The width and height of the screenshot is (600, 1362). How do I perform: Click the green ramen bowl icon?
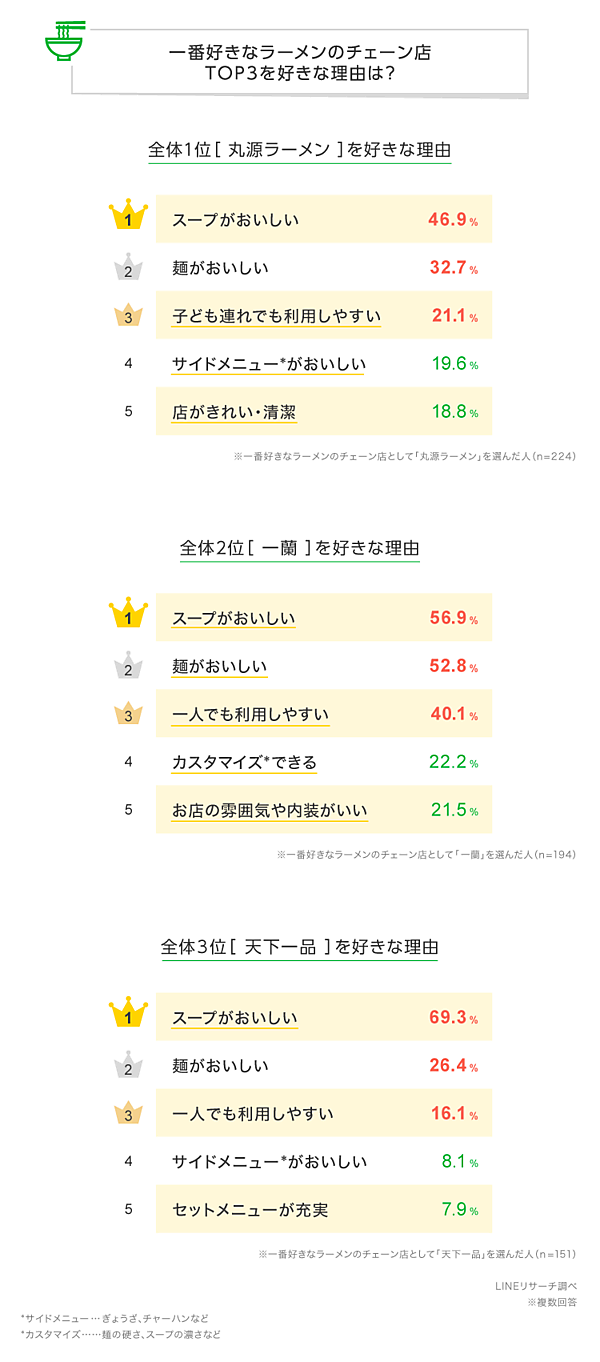click(x=63, y=43)
